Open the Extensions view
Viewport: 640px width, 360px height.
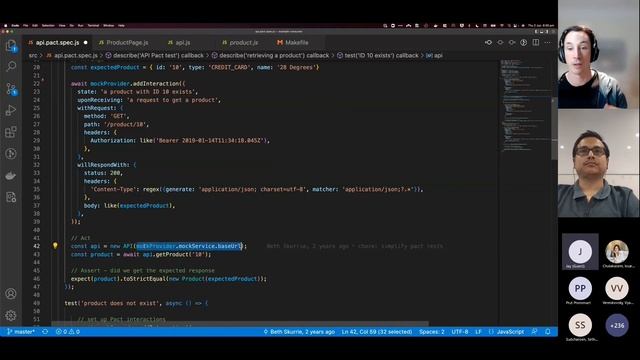(x=11, y=132)
